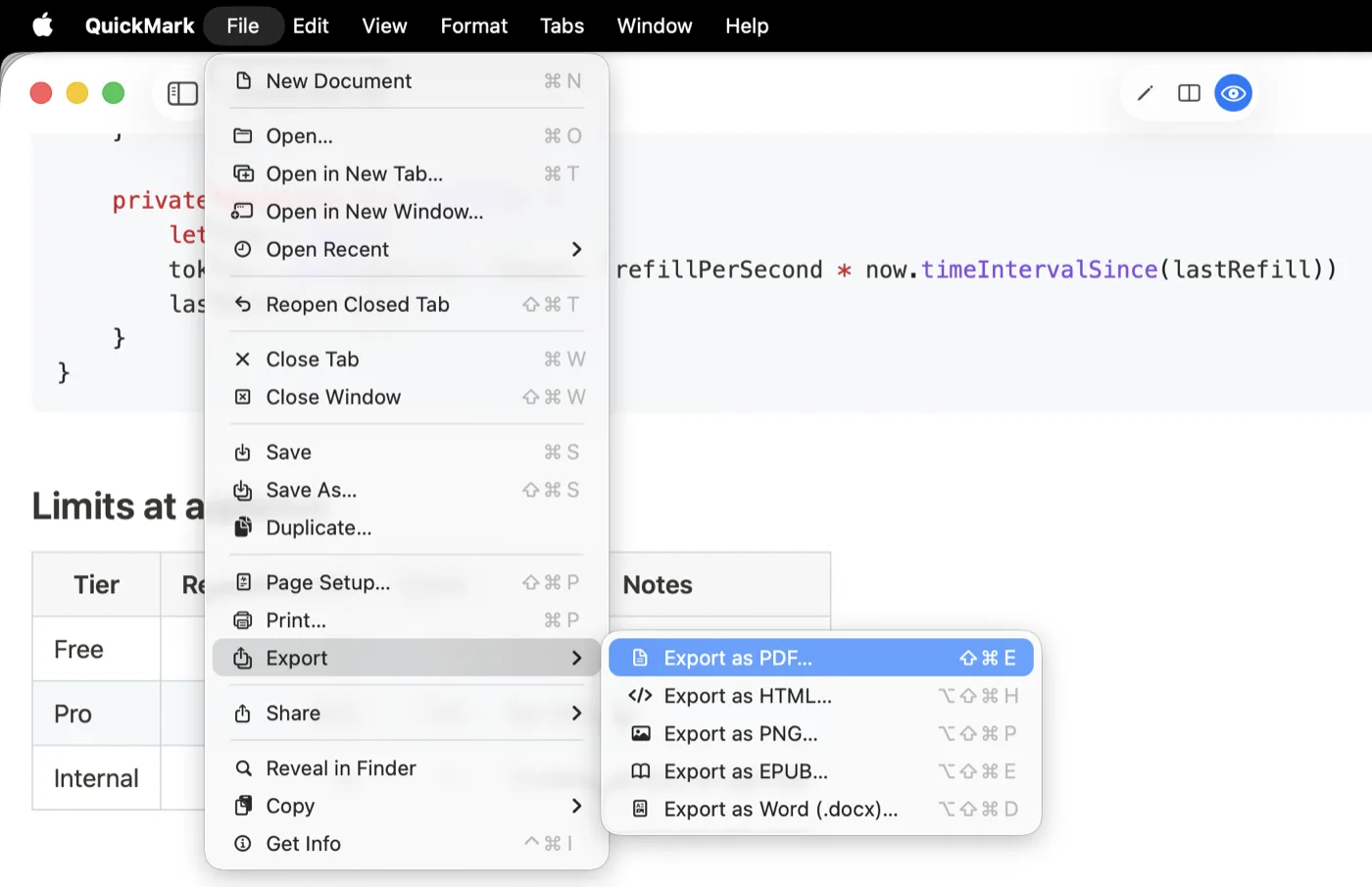Click the Open in New Tab icon
Screen dimensions: 1372x887
(243, 173)
